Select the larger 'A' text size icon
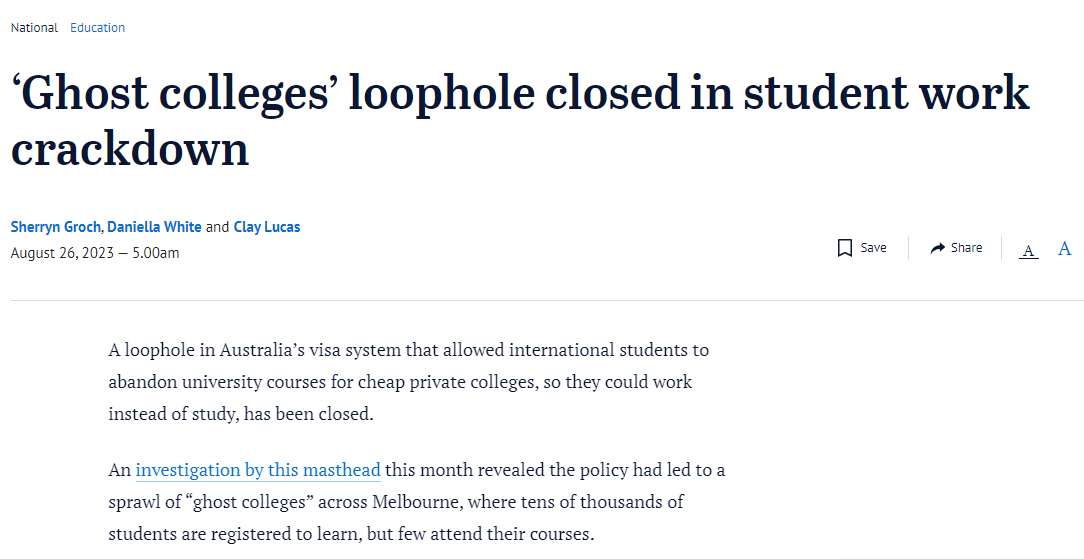The width and height of the screenshot is (1084, 559). (x=1065, y=249)
